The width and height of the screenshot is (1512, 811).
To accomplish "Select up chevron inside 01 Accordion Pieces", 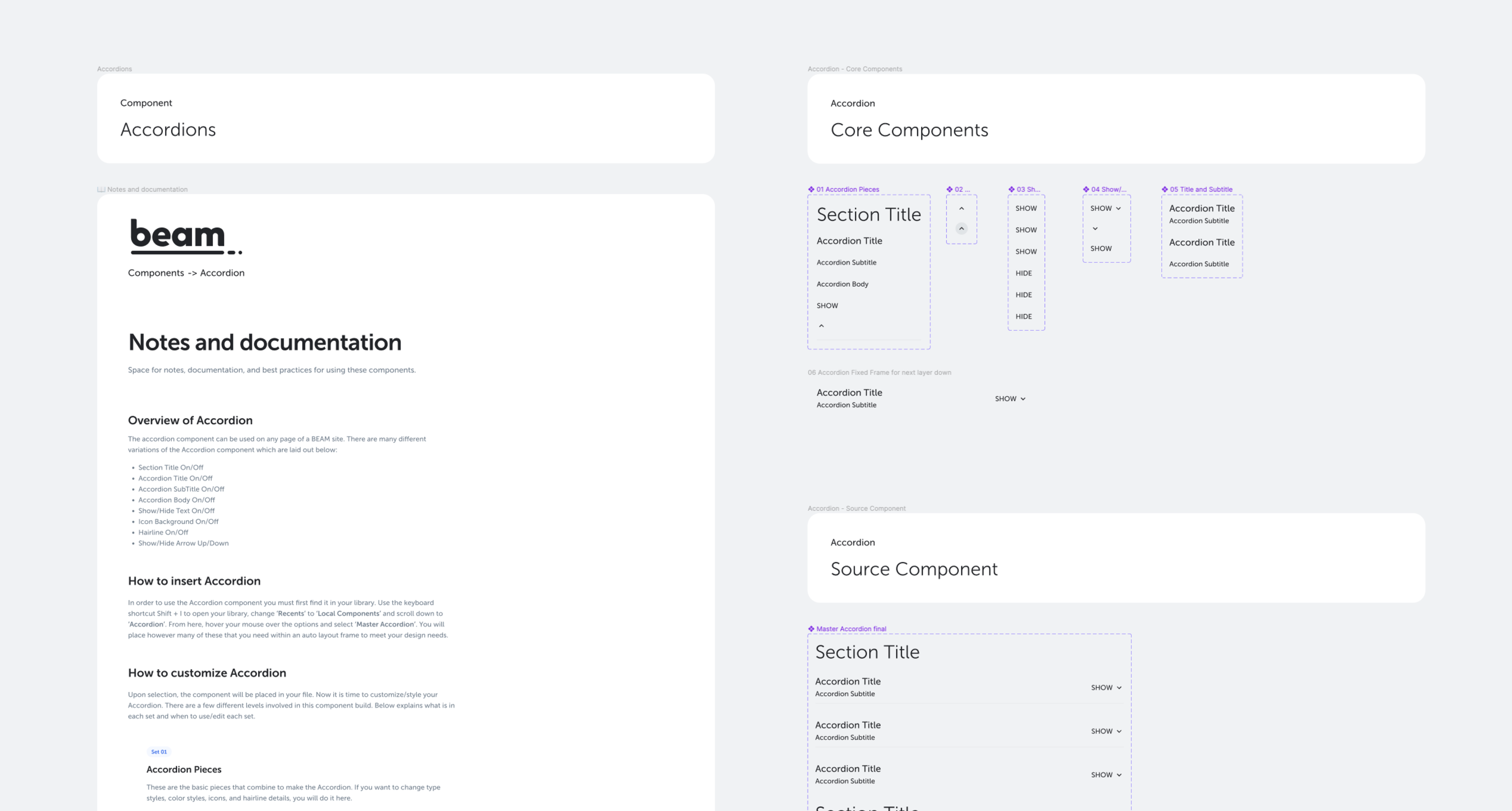I will 821,326.
